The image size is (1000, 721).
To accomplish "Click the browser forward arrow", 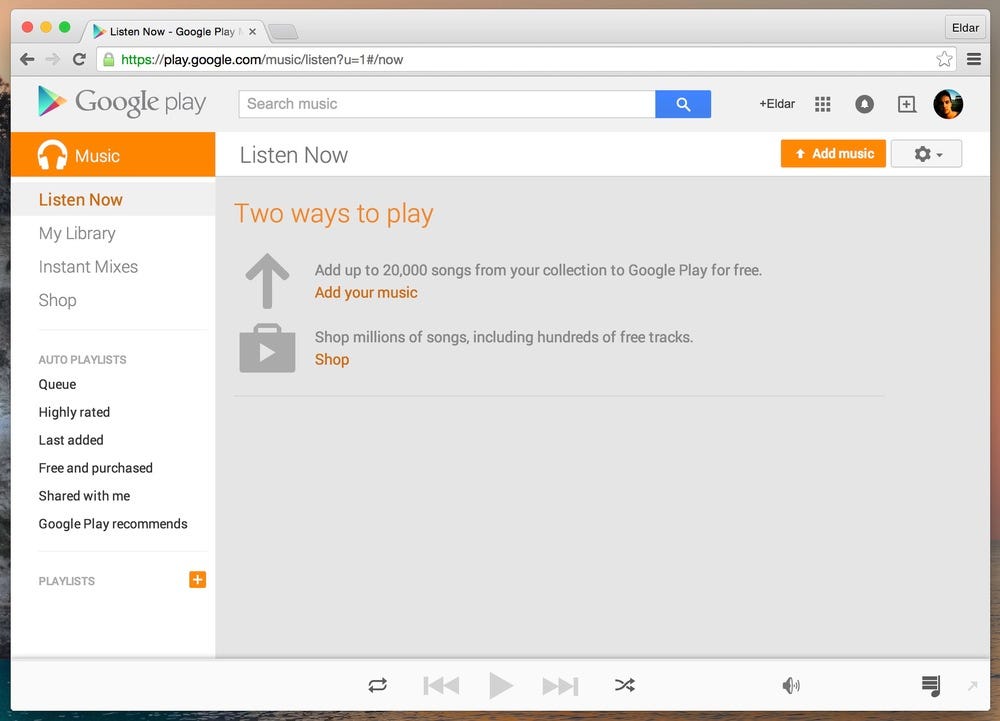I will click(x=53, y=59).
